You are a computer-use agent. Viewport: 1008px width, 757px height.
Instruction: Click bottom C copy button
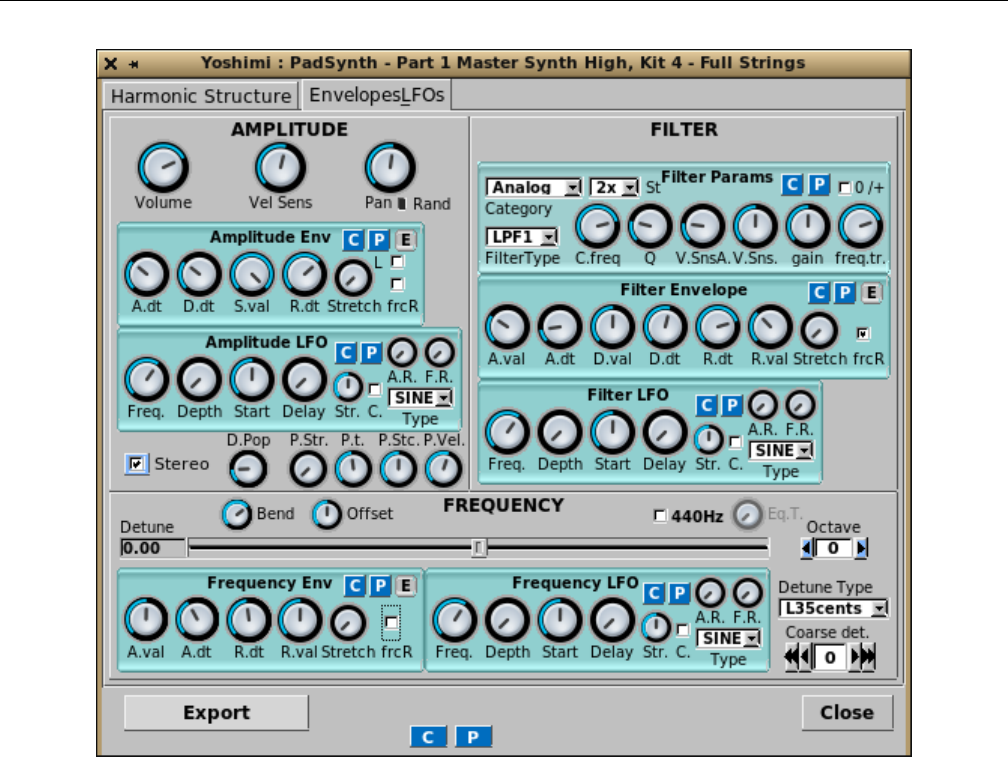click(428, 736)
